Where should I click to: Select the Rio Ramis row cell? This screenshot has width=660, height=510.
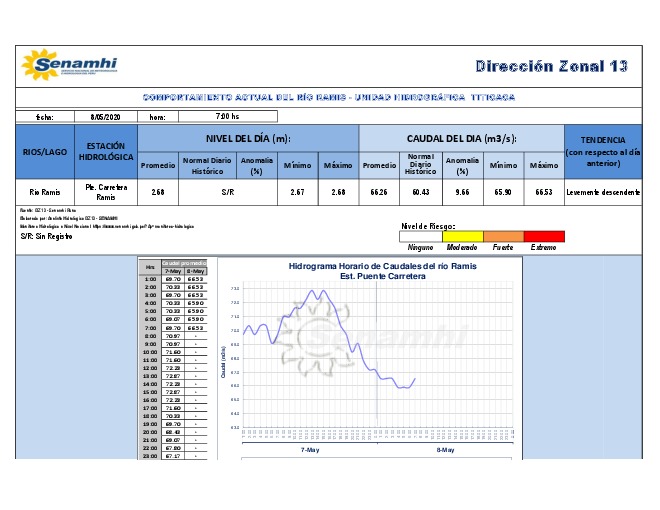point(46,191)
